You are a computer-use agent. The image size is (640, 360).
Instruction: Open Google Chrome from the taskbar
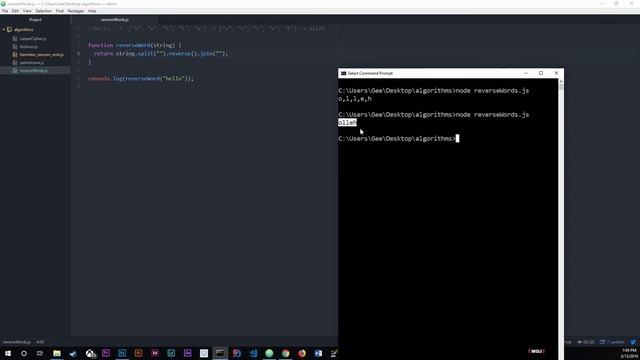pos(285,353)
